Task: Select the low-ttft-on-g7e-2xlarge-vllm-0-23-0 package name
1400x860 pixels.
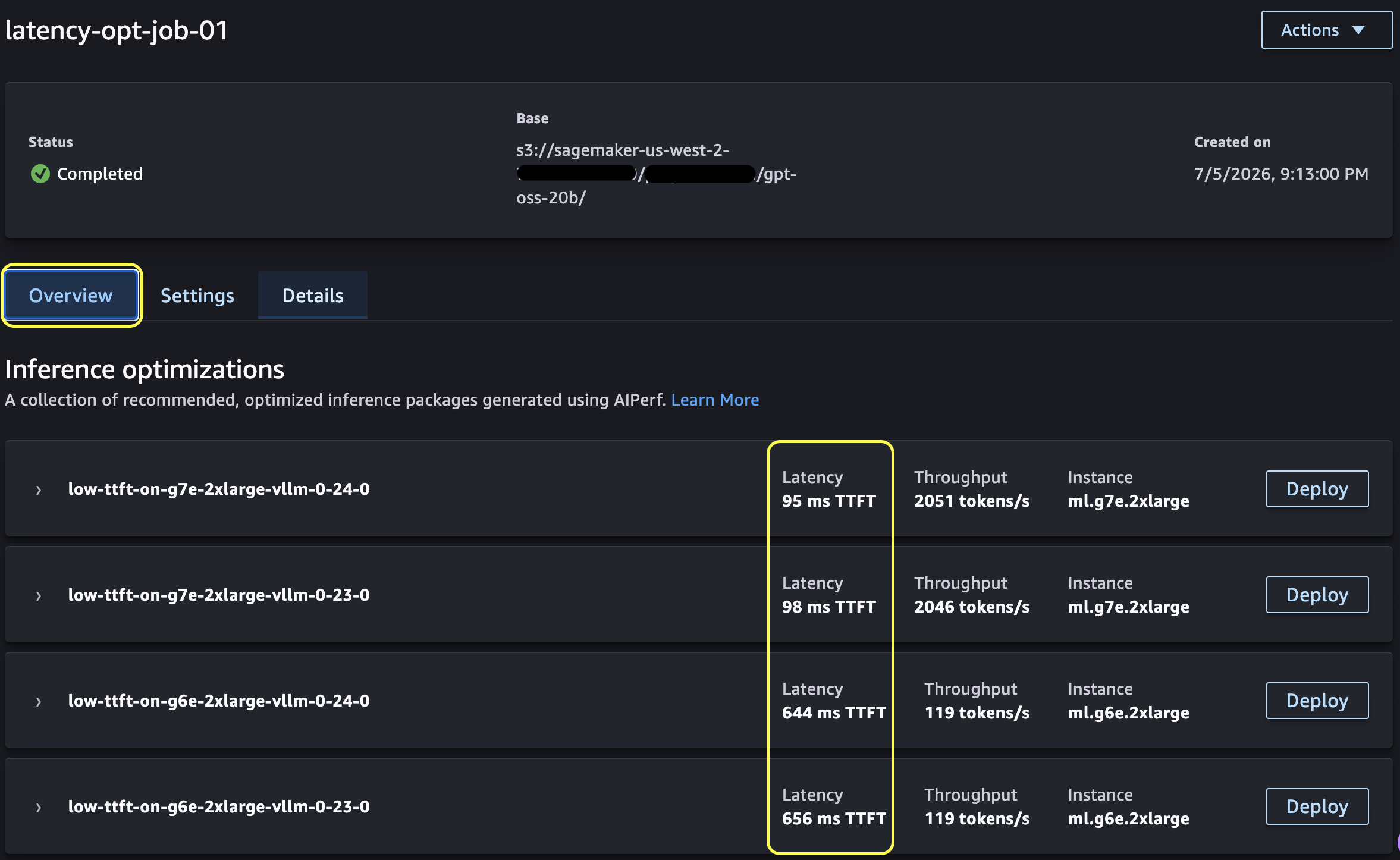Action: point(219,595)
